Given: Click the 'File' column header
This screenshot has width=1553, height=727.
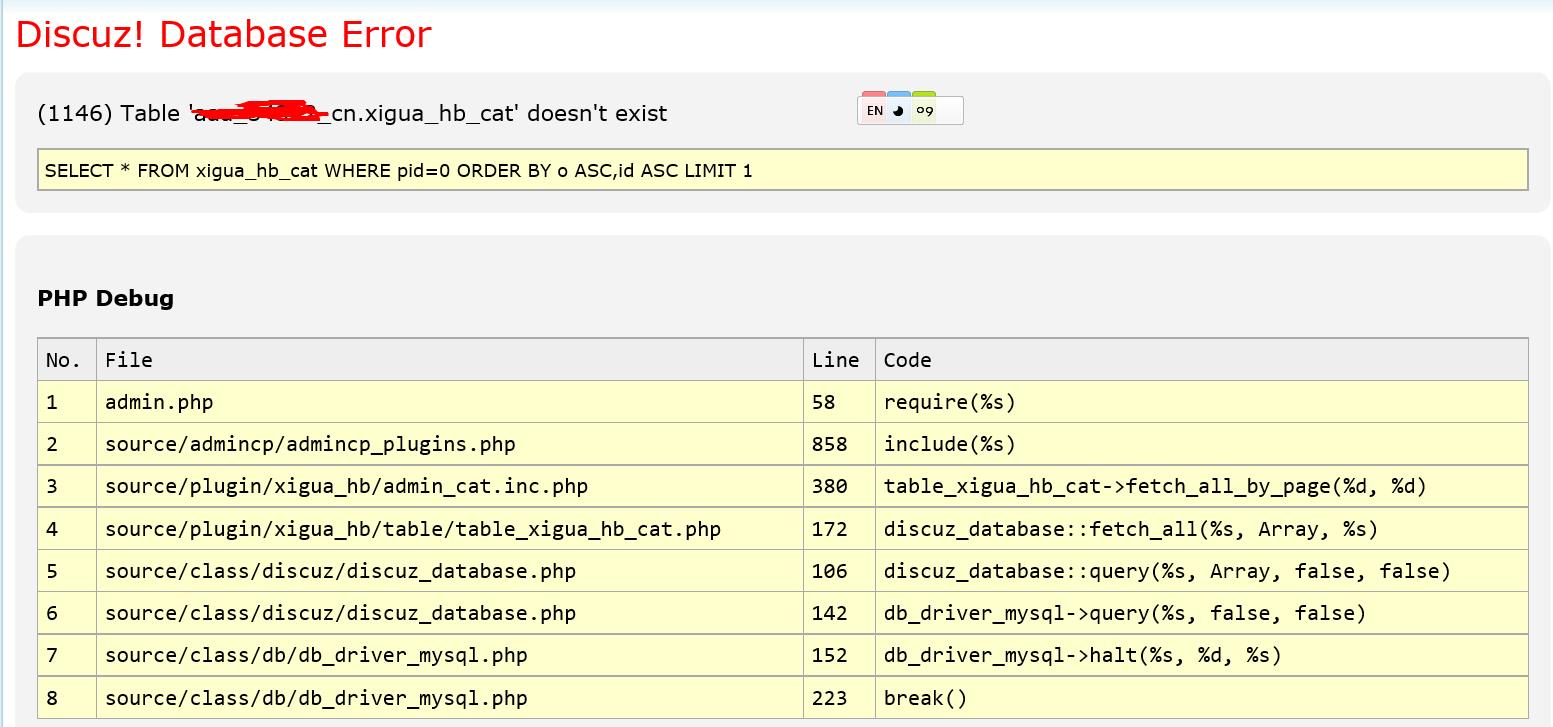Looking at the screenshot, I should 450,360.
